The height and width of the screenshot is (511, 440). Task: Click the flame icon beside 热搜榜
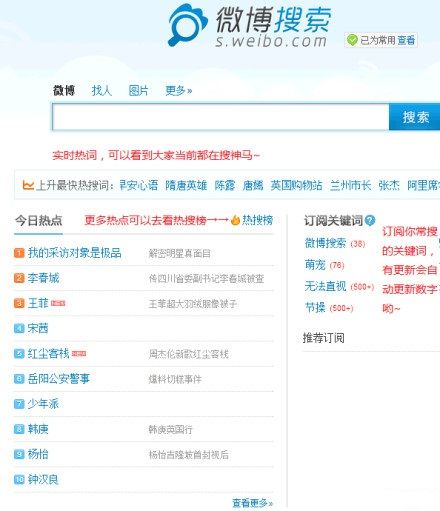(235, 220)
